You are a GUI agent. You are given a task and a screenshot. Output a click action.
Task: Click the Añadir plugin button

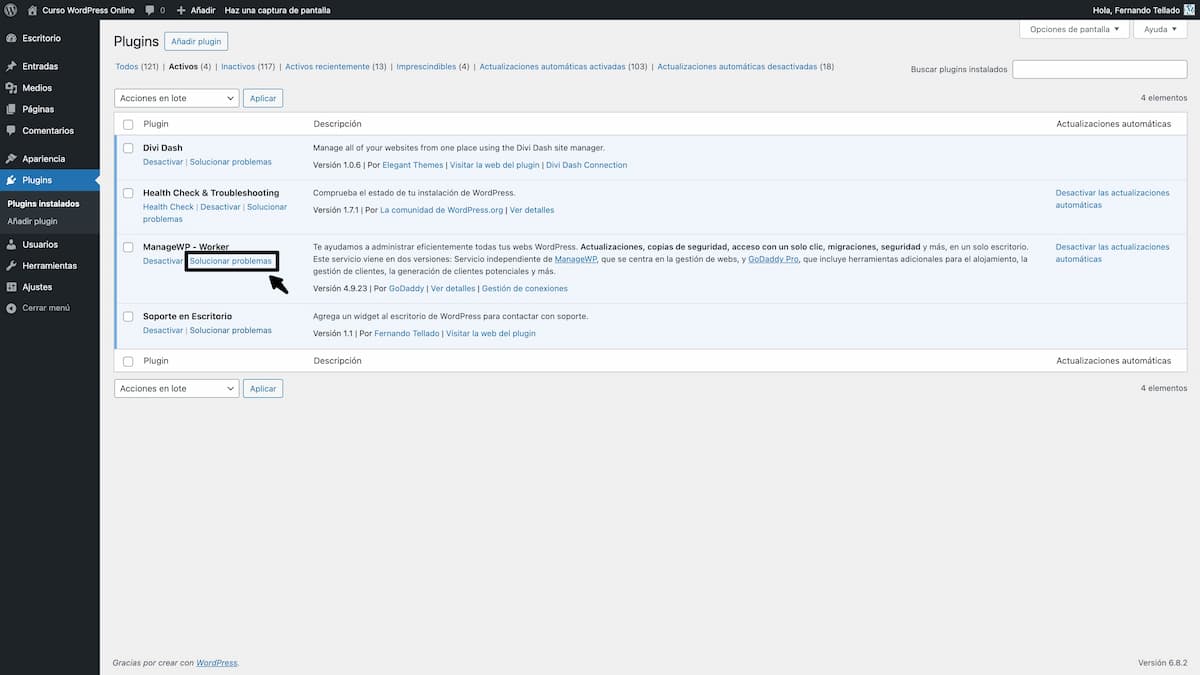pyautogui.click(x=196, y=41)
